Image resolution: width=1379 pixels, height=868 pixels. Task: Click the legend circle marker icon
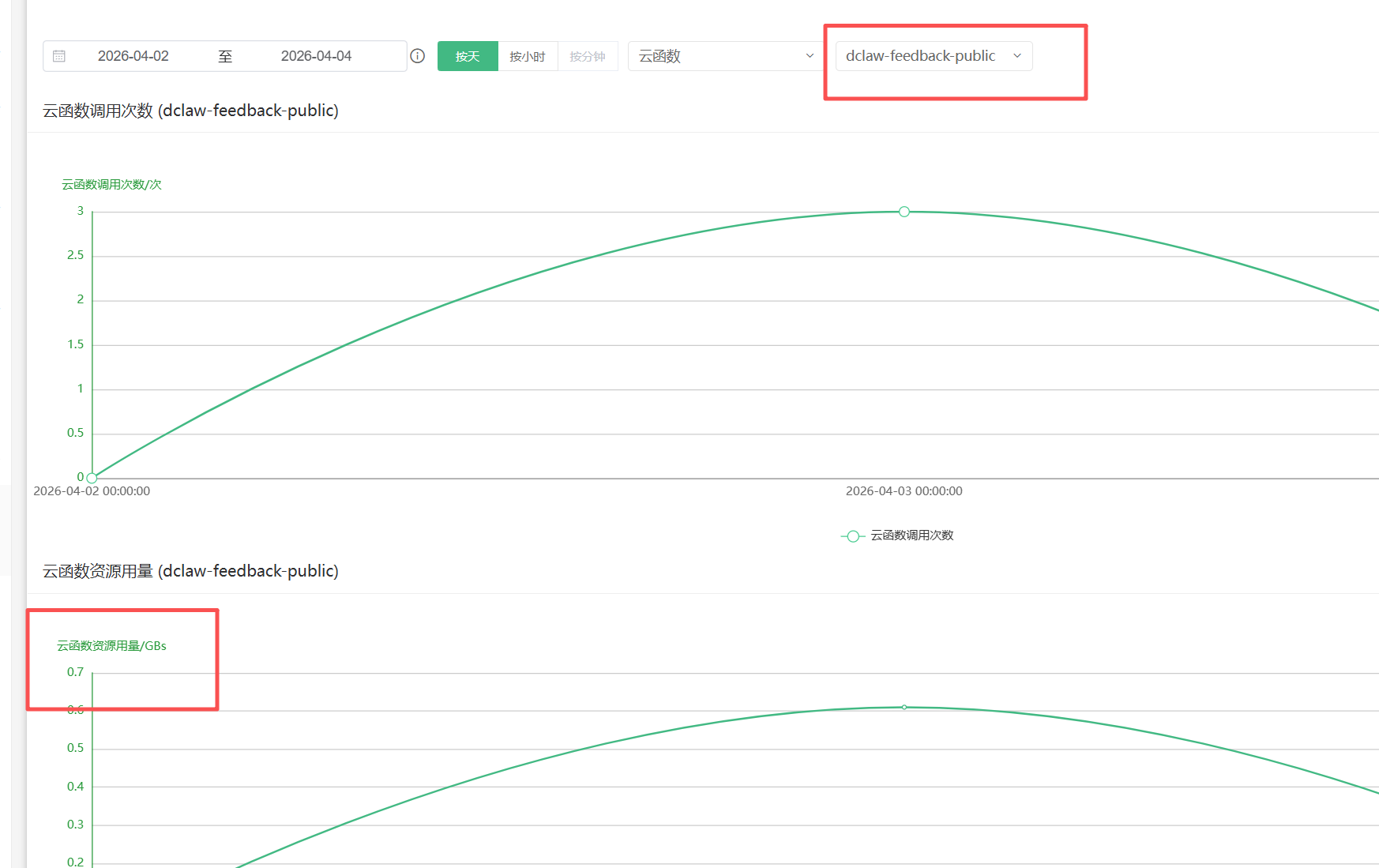coord(853,536)
